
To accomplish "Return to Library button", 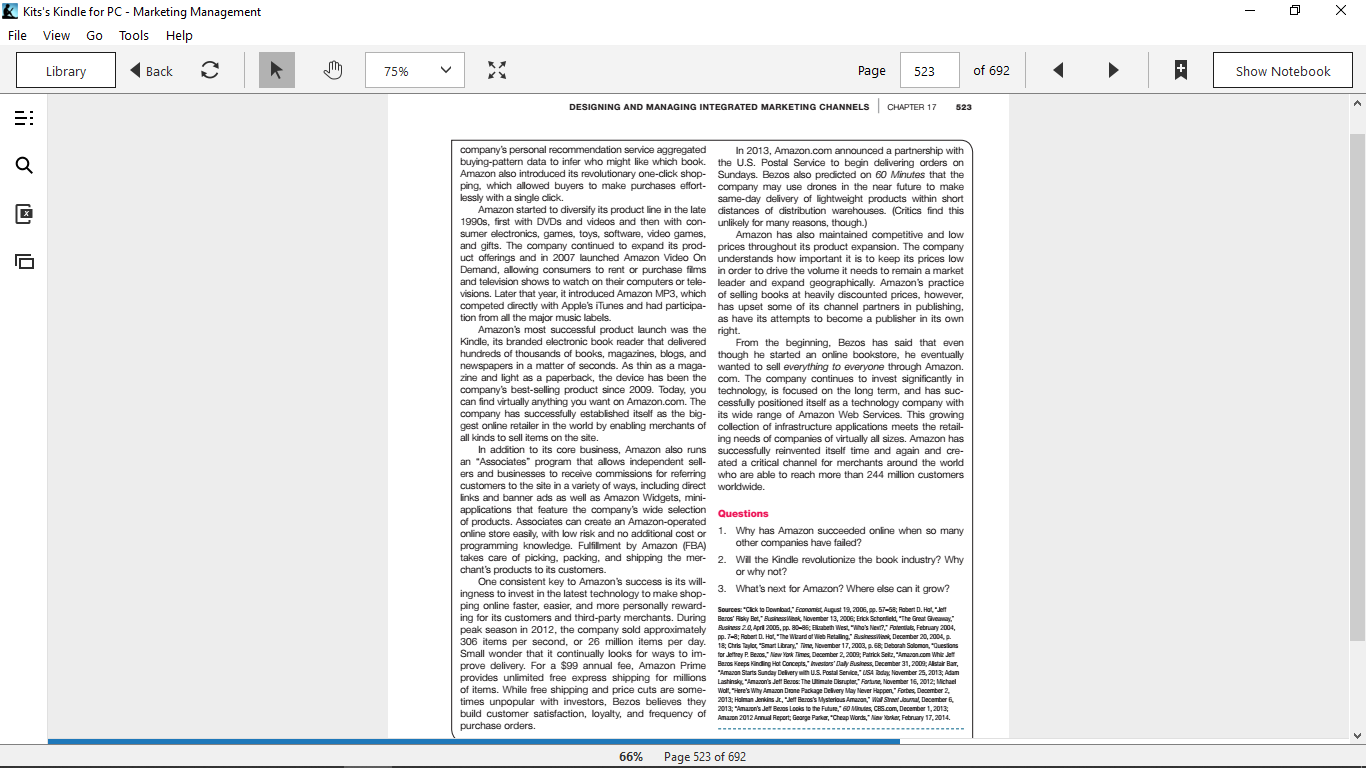I will point(66,70).
